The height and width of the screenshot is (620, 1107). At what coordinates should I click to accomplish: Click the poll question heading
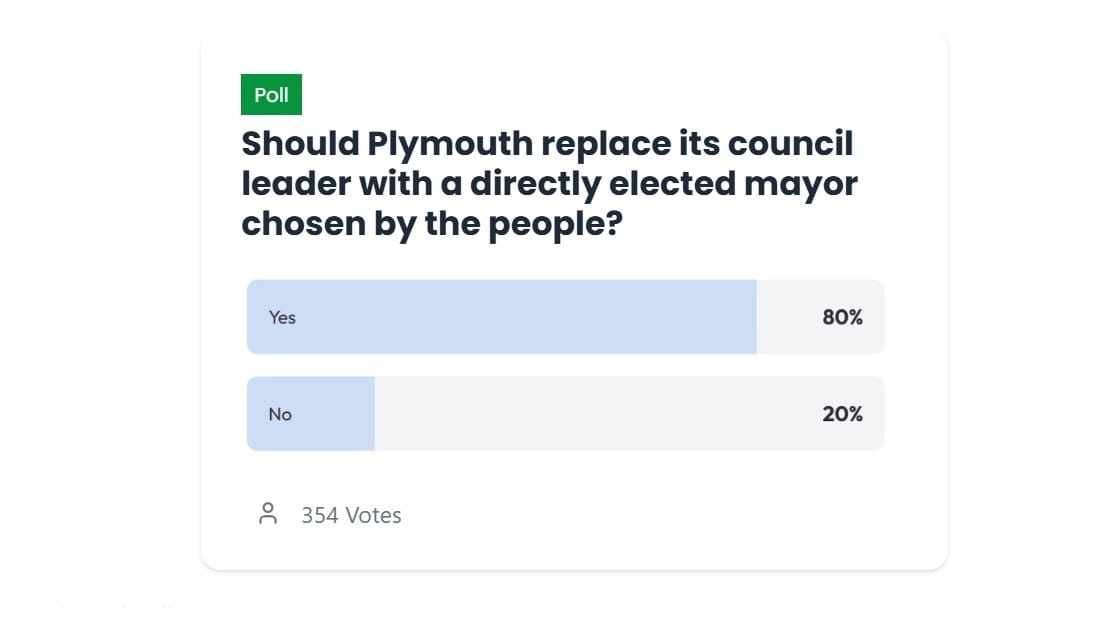coord(549,184)
